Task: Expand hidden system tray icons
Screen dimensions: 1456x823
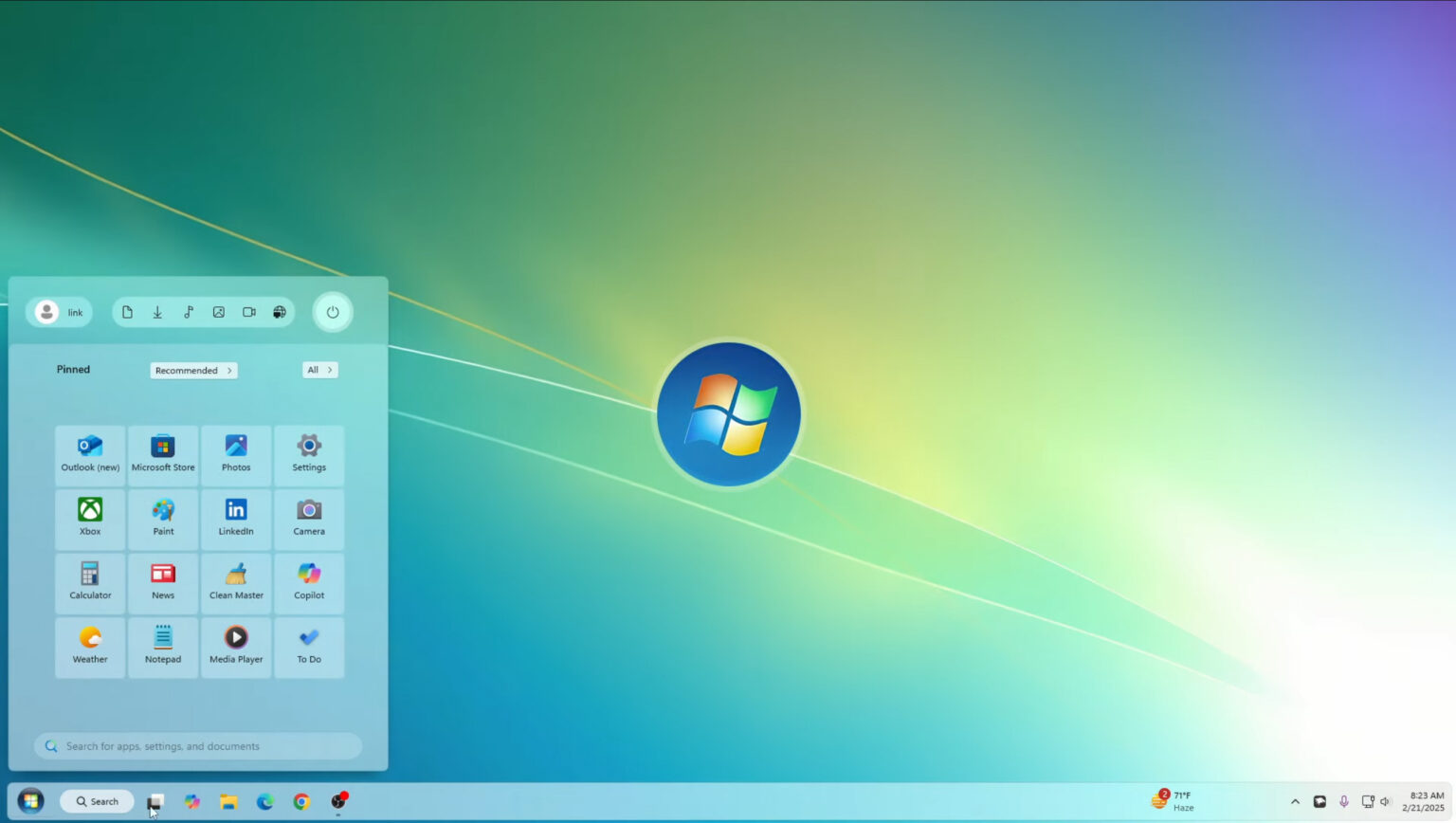Action: pyautogui.click(x=1295, y=801)
